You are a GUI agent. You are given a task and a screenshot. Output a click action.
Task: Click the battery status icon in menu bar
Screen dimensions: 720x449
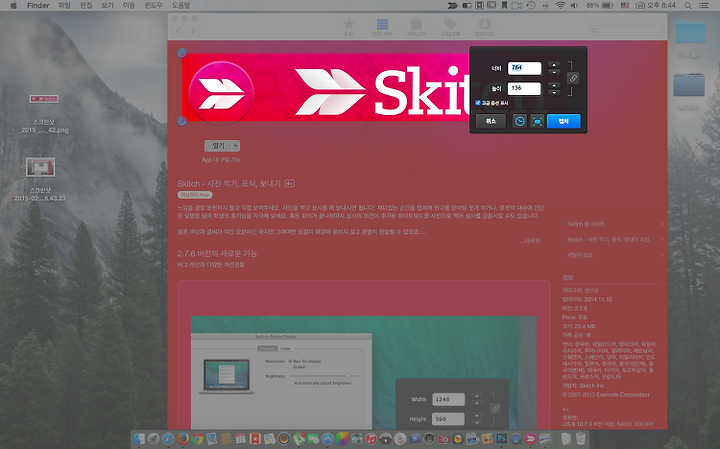(x=608, y=6)
